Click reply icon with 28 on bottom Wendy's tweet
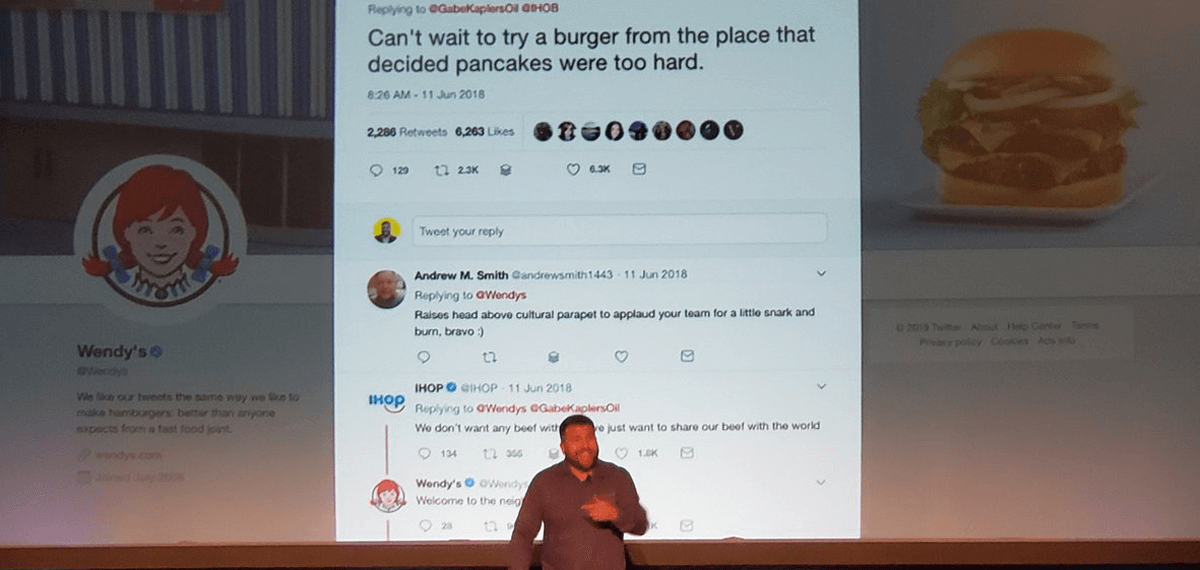Image resolution: width=1200 pixels, height=570 pixels. coord(425,525)
